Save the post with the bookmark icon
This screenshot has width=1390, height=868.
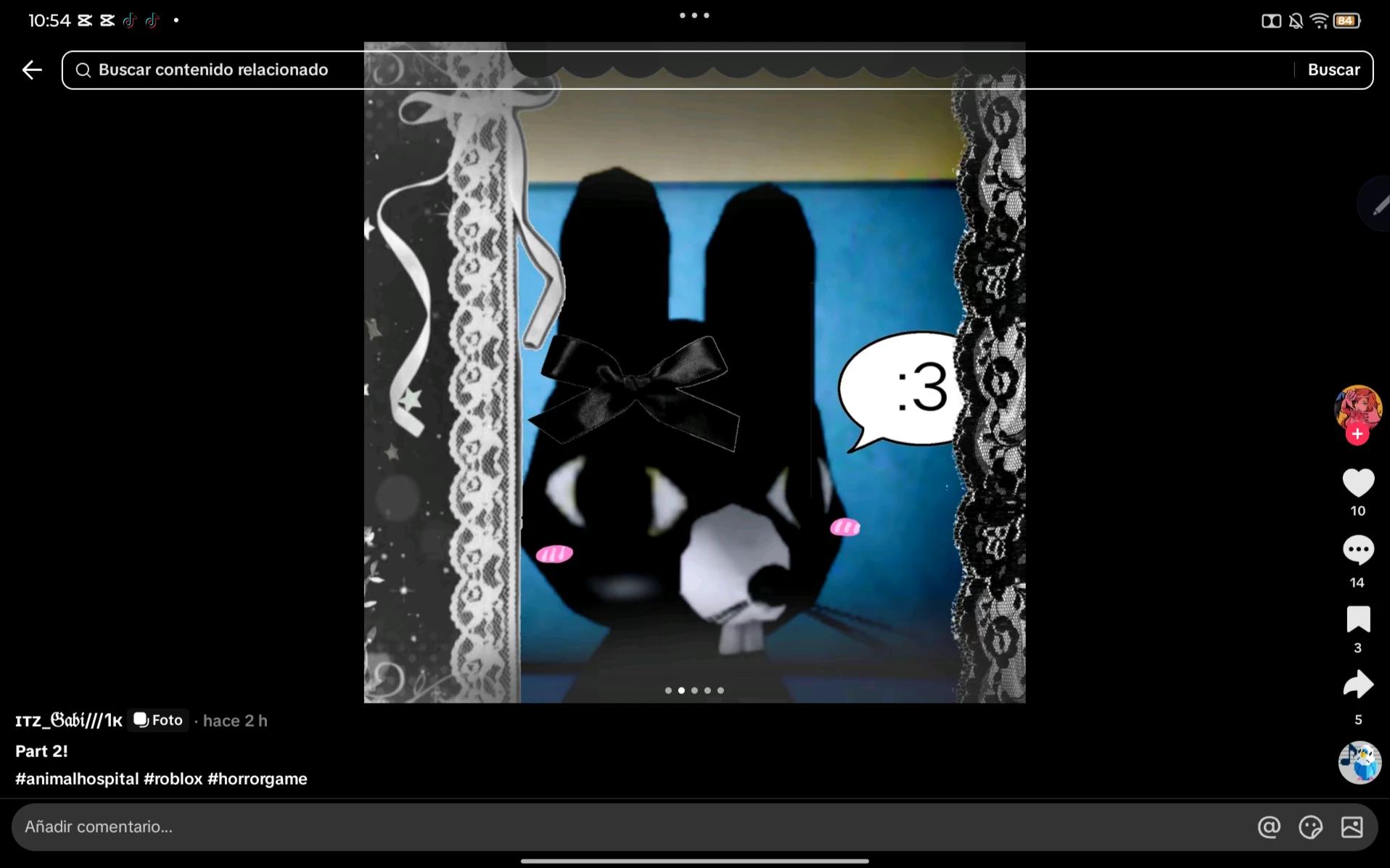point(1358,619)
